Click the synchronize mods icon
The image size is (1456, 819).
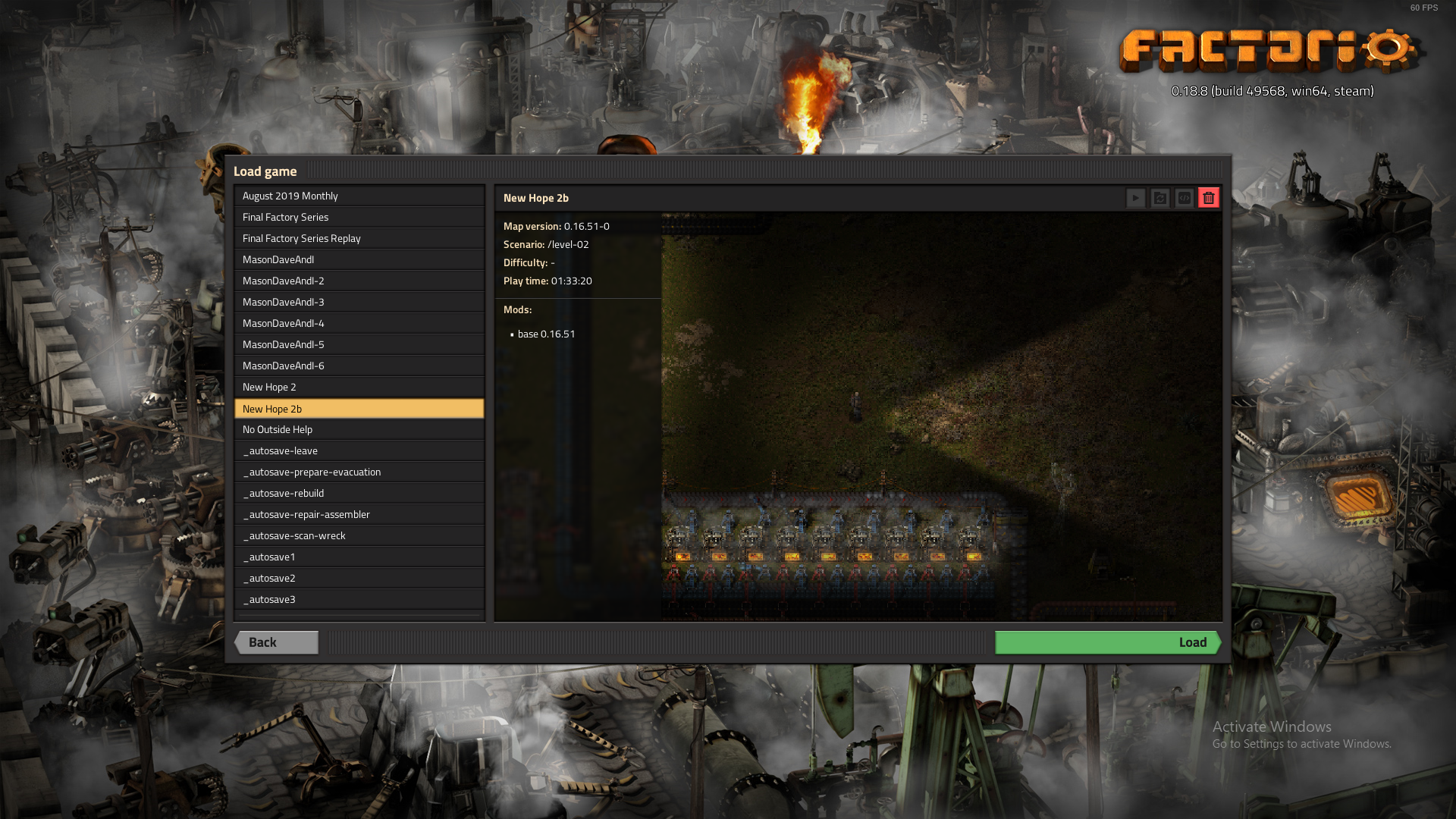click(1160, 198)
